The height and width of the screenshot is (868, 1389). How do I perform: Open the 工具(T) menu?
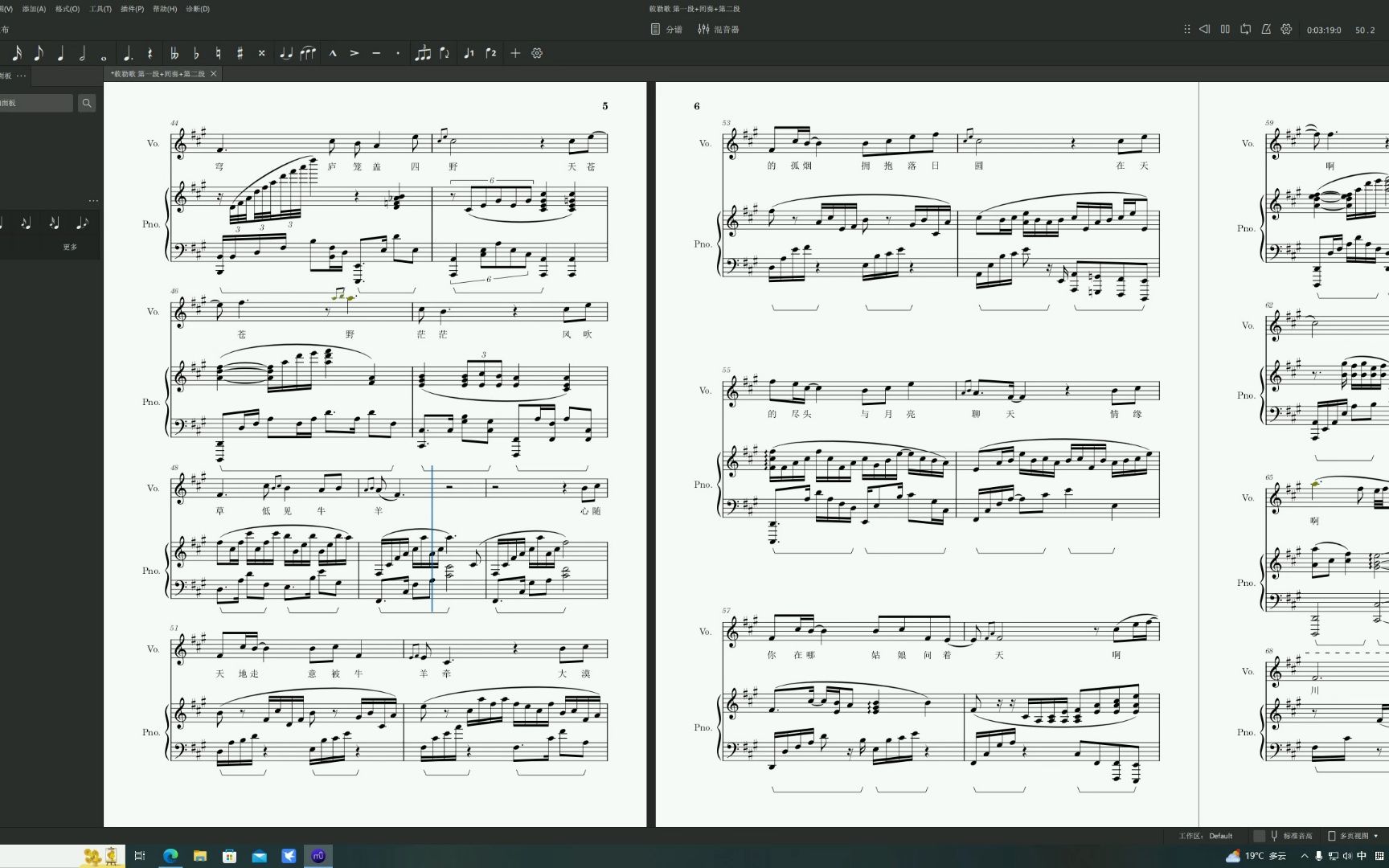pyautogui.click(x=100, y=9)
